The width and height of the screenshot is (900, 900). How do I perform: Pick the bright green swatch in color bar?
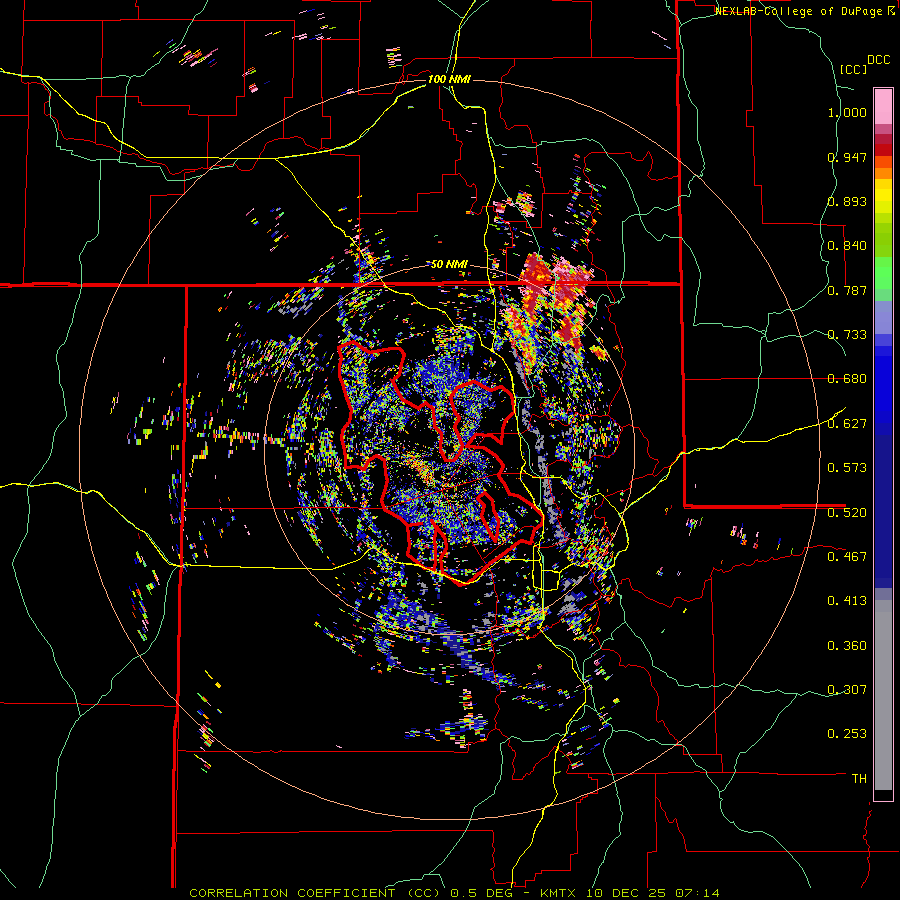point(883,273)
